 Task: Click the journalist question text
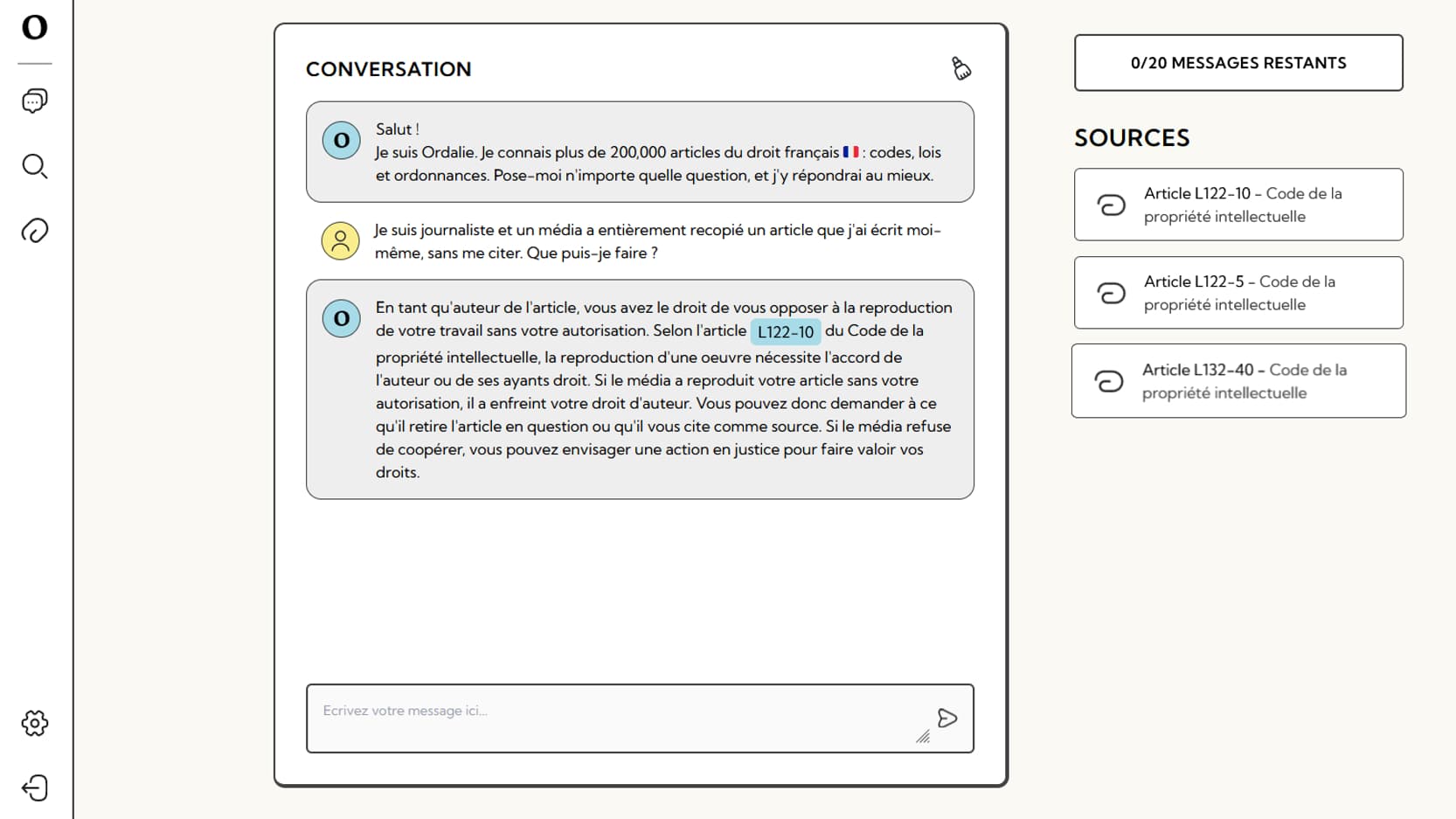click(657, 241)
